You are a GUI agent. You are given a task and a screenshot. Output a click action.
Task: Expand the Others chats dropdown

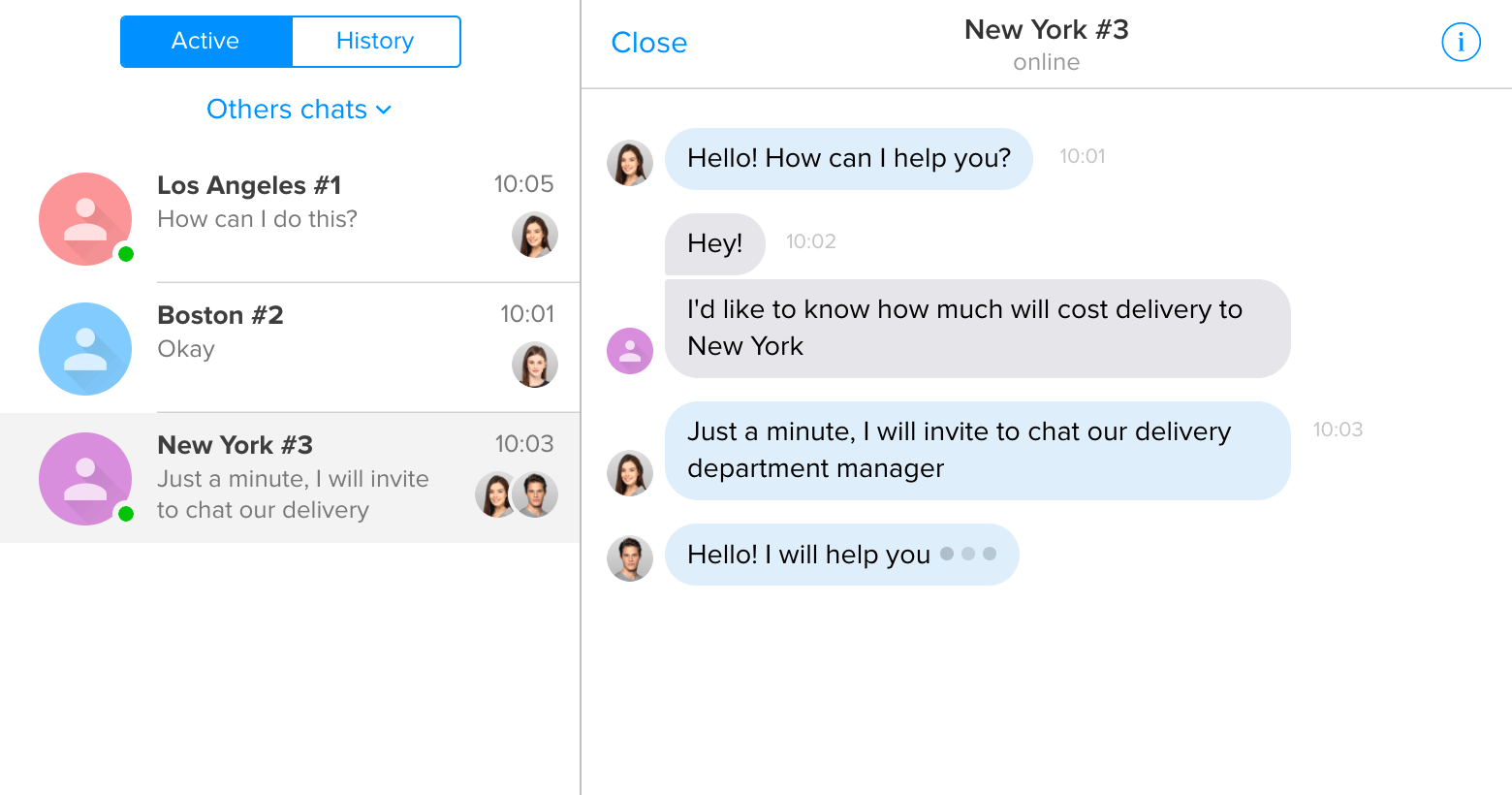point(299,110)
